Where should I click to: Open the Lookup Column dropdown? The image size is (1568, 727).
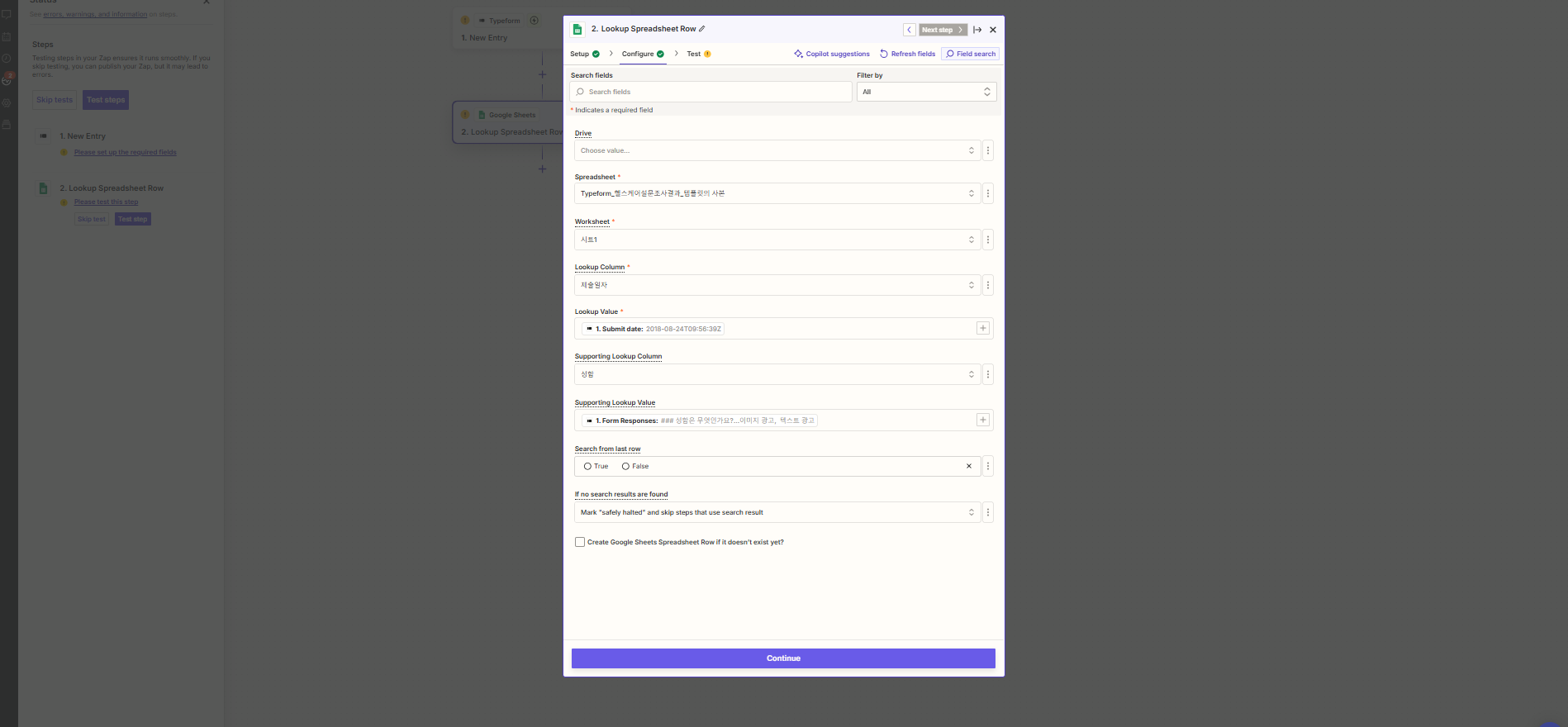click(777, 285)
